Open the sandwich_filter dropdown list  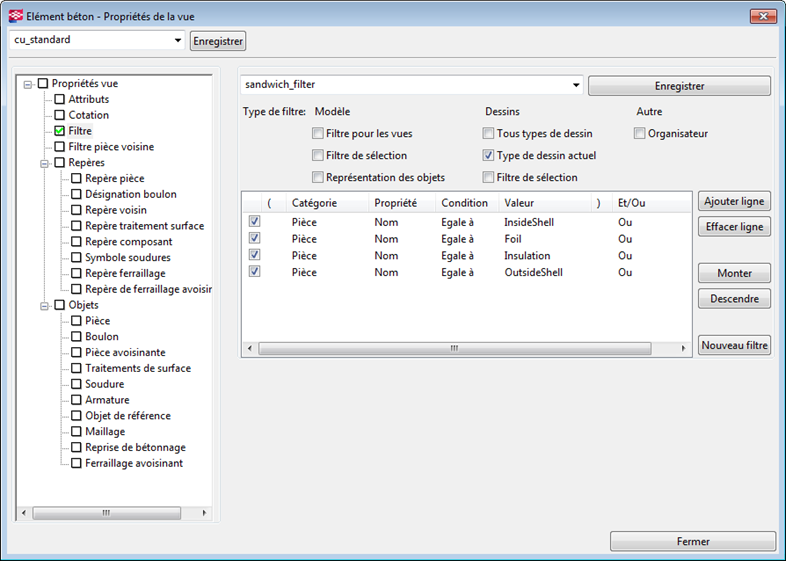[x=576, y=86]
